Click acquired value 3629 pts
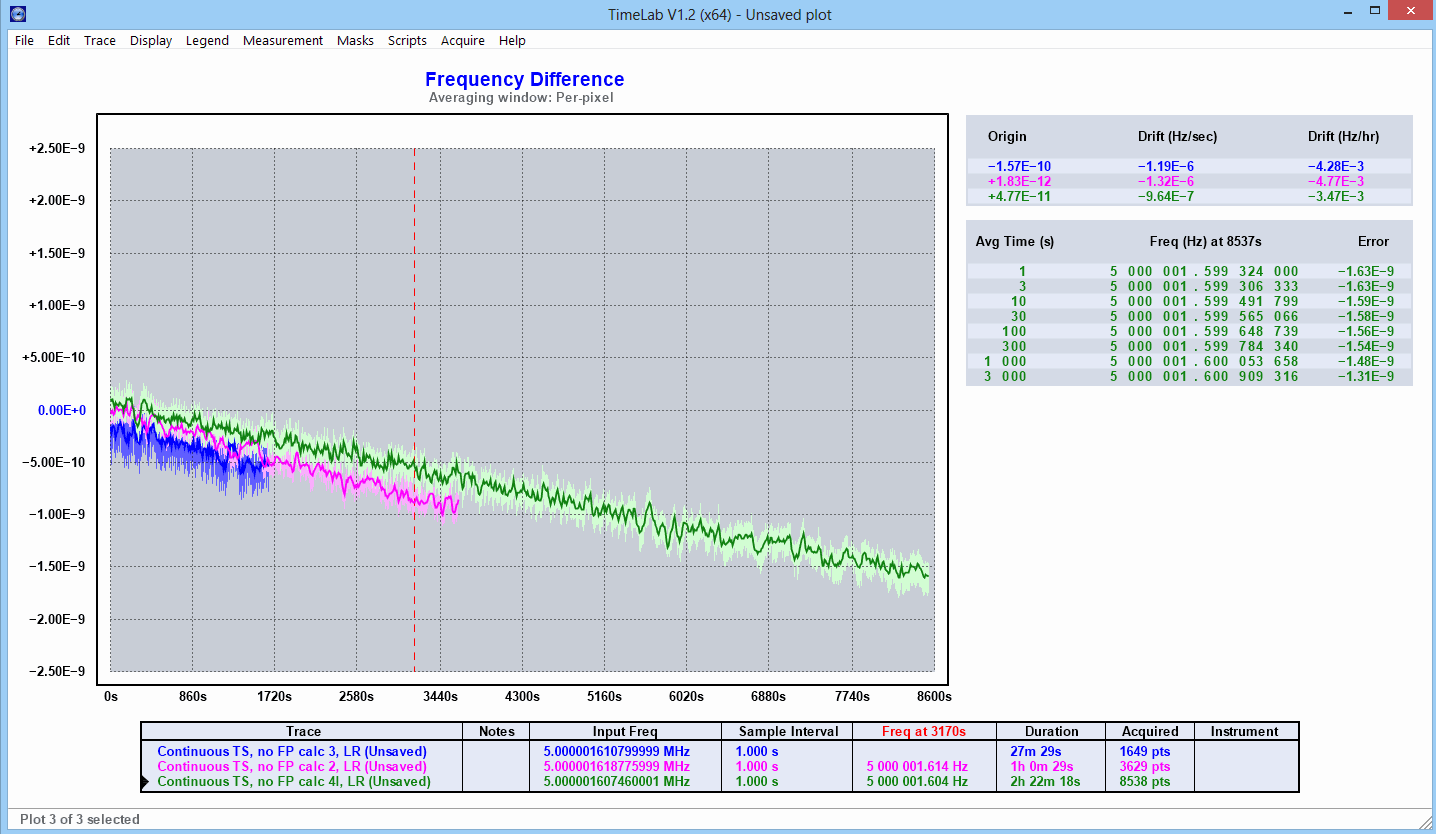This screenshot has width=1436, height=834. (1146, 766)
